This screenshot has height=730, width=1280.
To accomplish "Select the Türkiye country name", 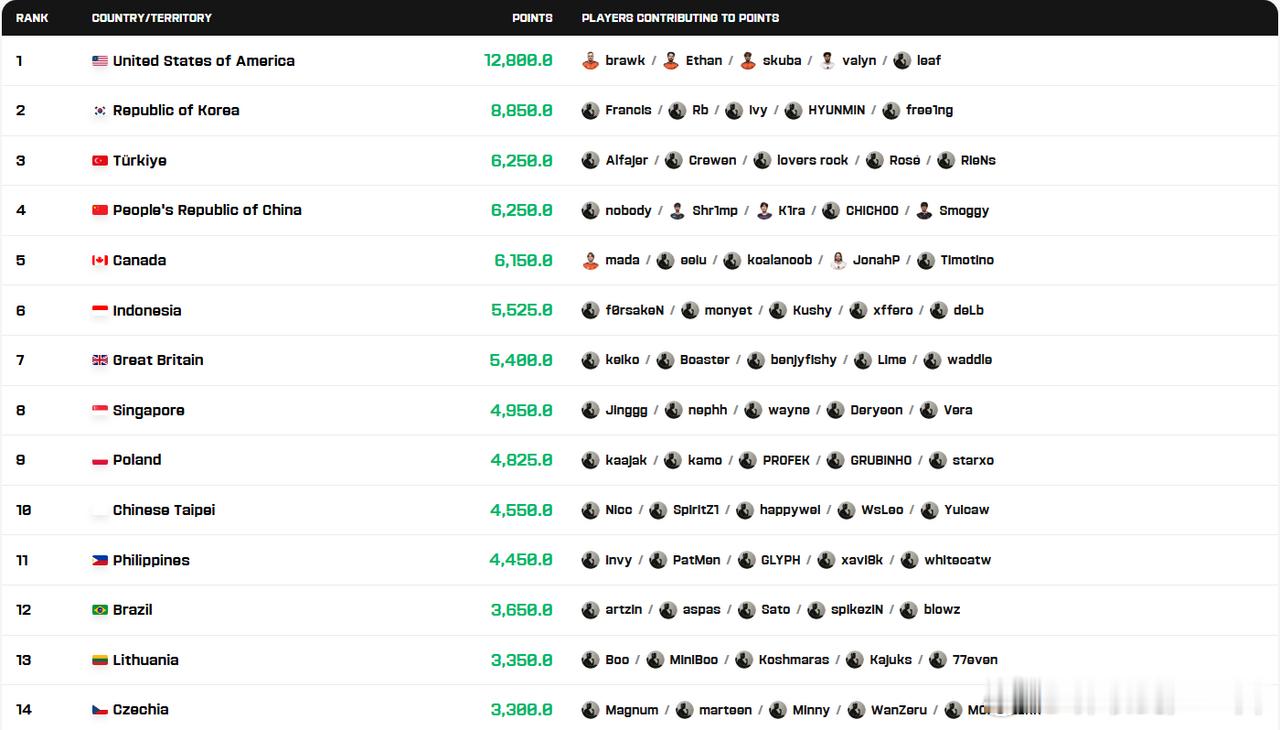I will 140,161.
